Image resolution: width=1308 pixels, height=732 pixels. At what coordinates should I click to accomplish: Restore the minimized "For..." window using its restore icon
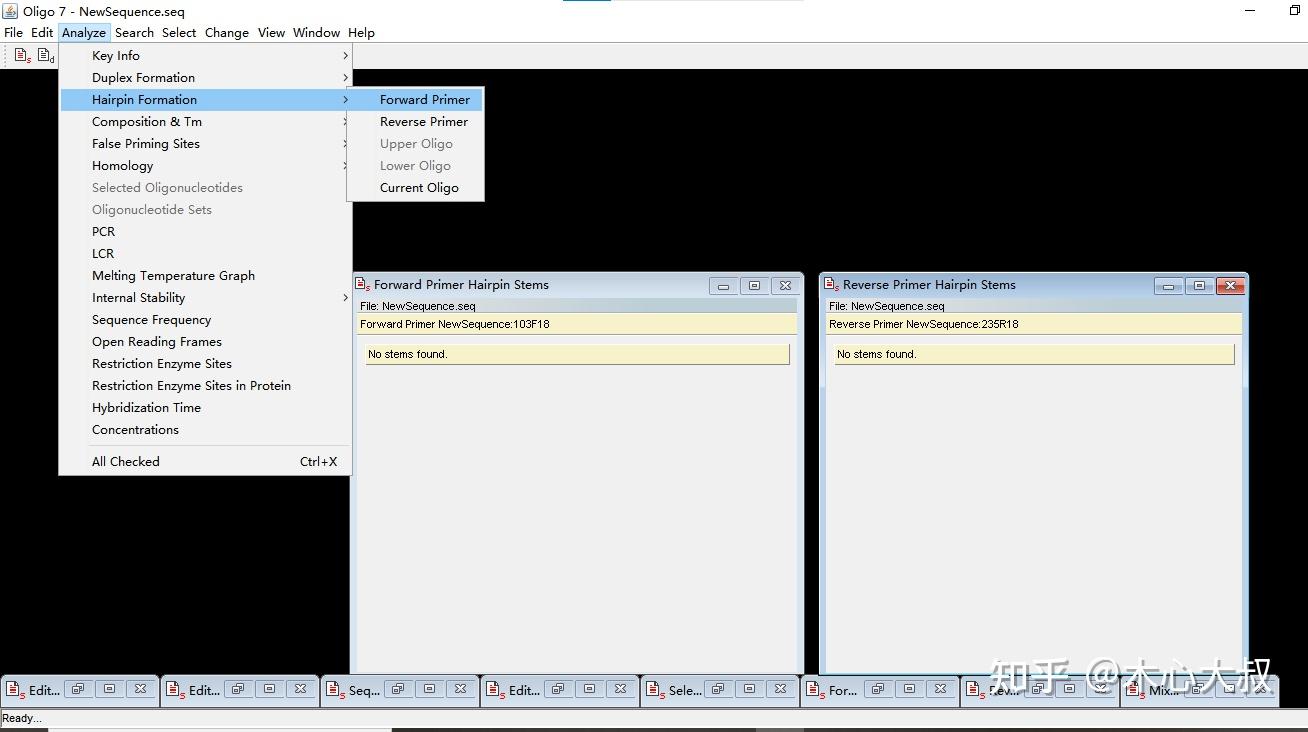(877, 689)
